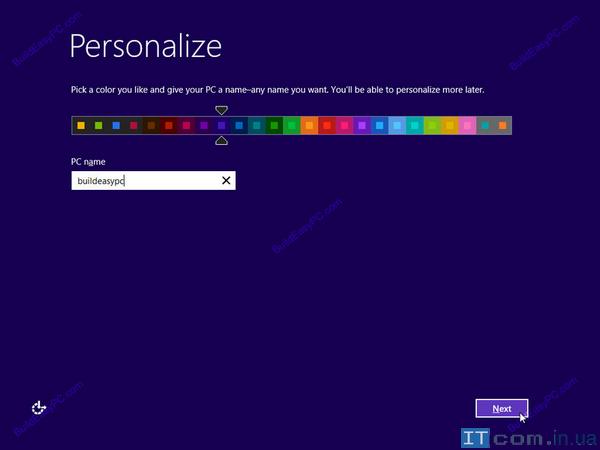The height and width of the screenshot is (450, 600).
Task: Click the triangle marker below the selected color
Action: [221, 141]
